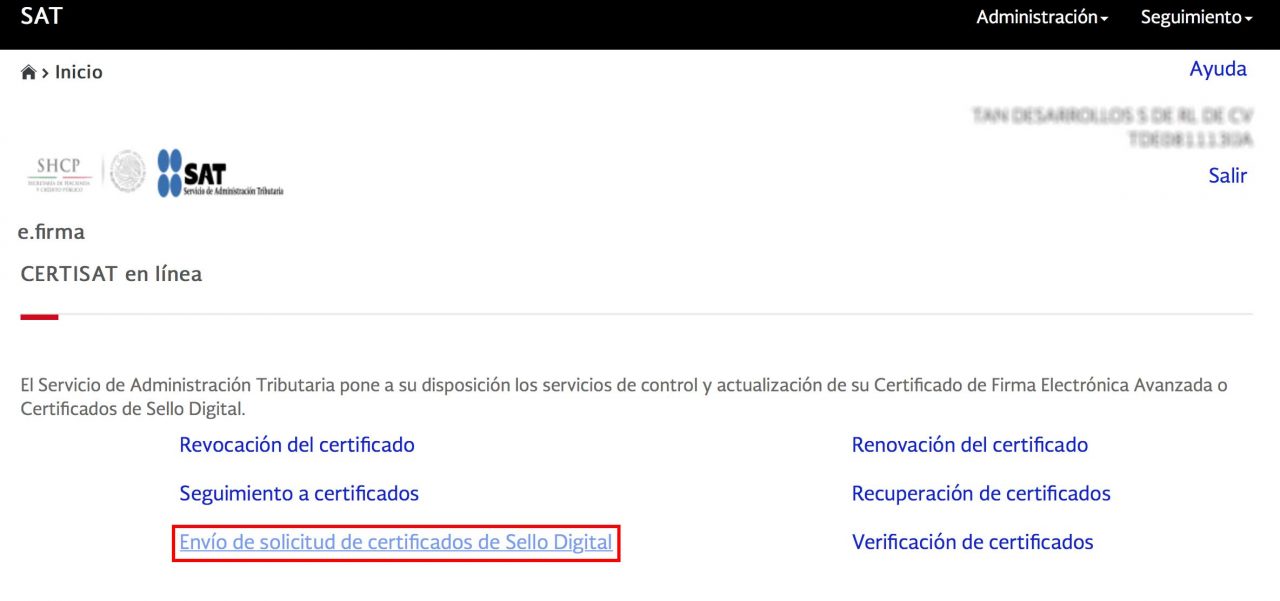The height and width of the screenshot is (601, 1280).
Task: Click the Mexican coat of arms emblem
Action: (x=127, y=172)
